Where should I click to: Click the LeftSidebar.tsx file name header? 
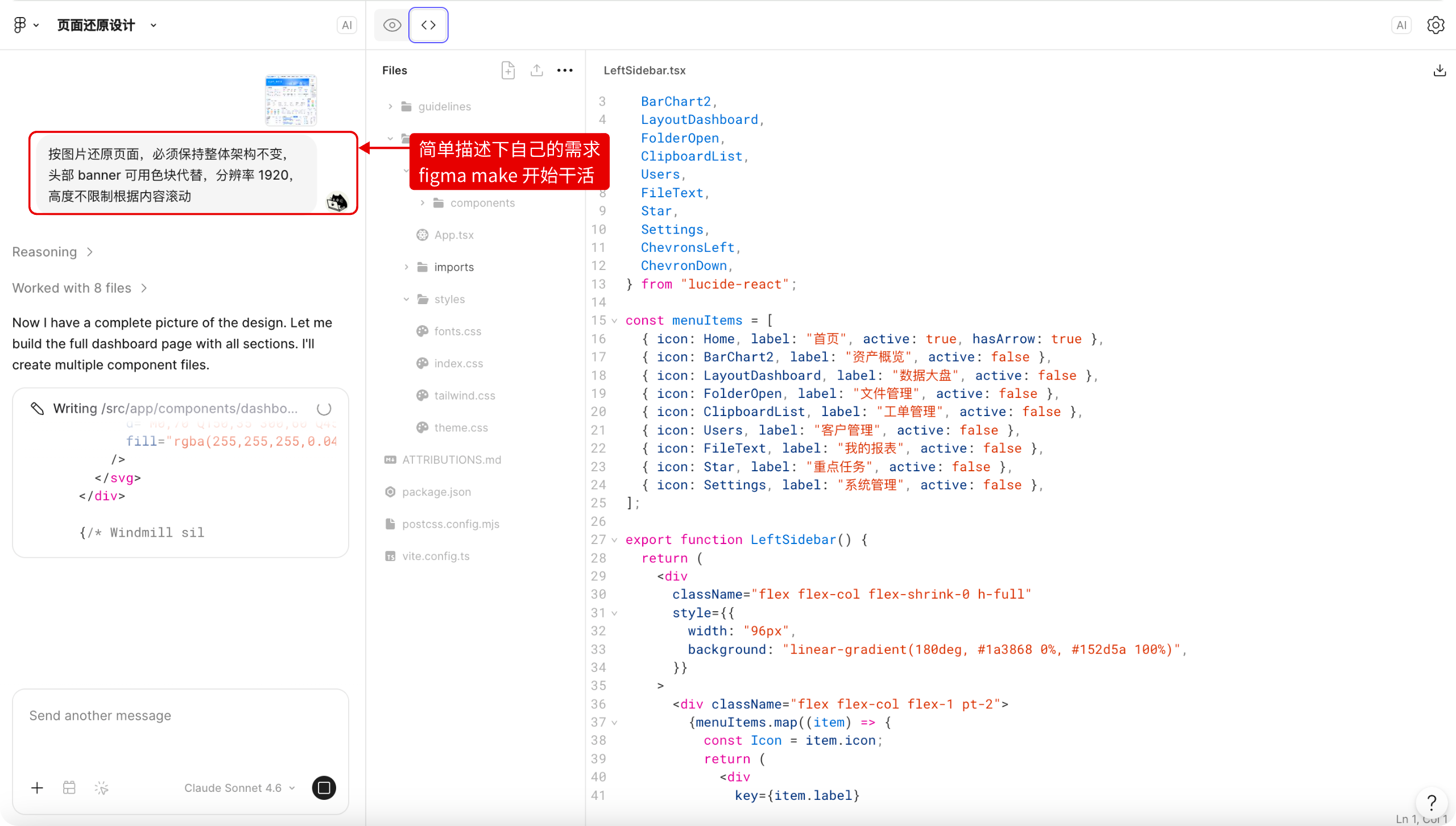pyautogui.click(x=644, y=70)
